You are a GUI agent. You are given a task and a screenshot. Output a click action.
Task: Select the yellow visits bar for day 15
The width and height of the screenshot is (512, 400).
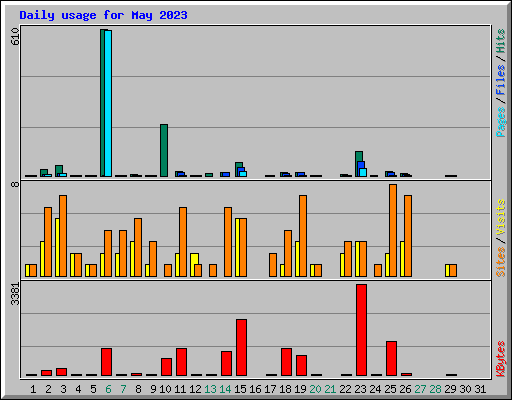click(x=237, y=247)
